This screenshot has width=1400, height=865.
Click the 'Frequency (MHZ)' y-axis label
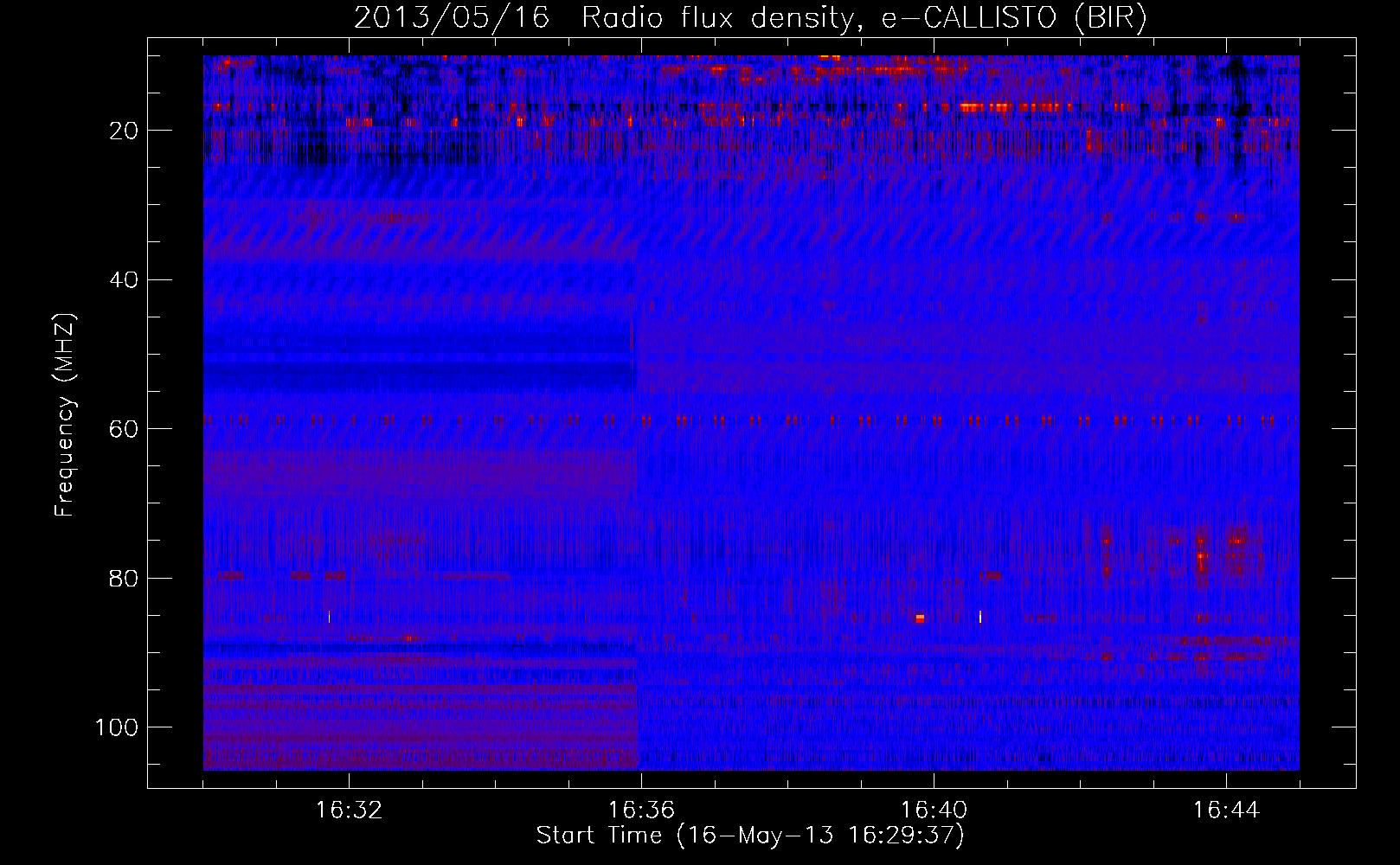(66, 415)
